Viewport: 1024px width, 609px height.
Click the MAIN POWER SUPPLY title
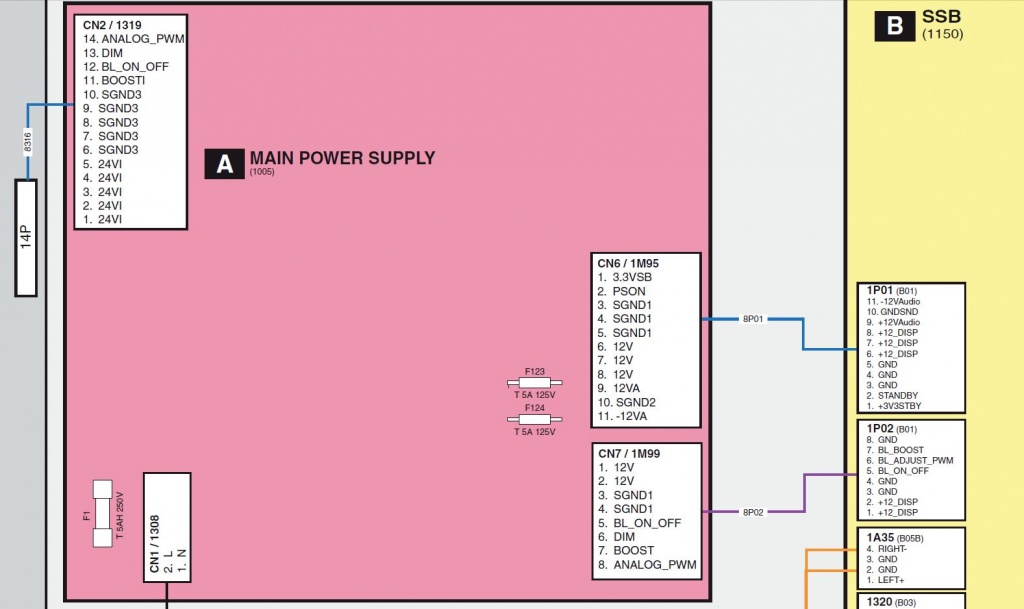pyautogui.click(x=342, y=158)
